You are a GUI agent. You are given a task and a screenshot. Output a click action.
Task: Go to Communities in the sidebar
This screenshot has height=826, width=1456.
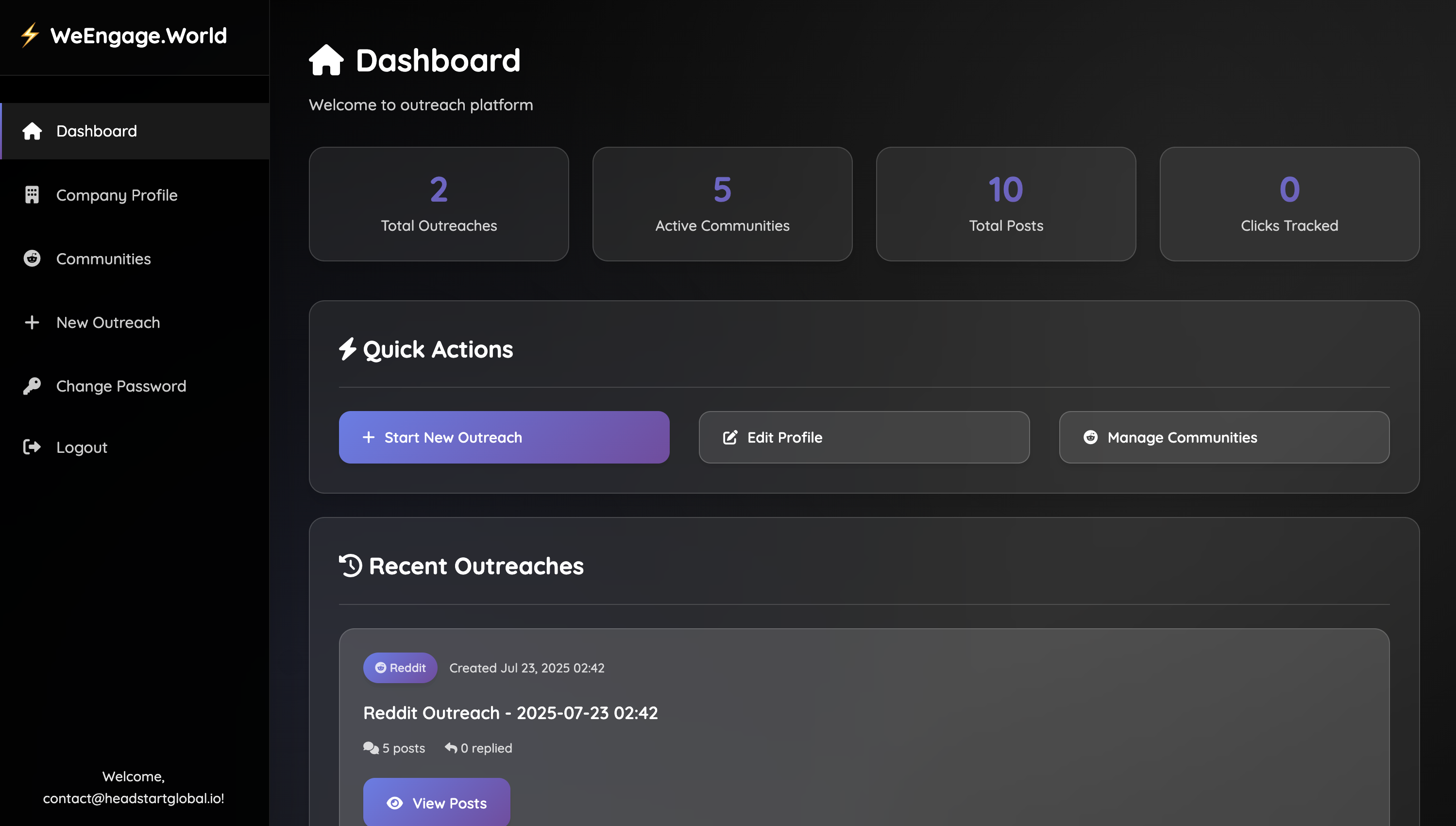[x=135, y=258]
